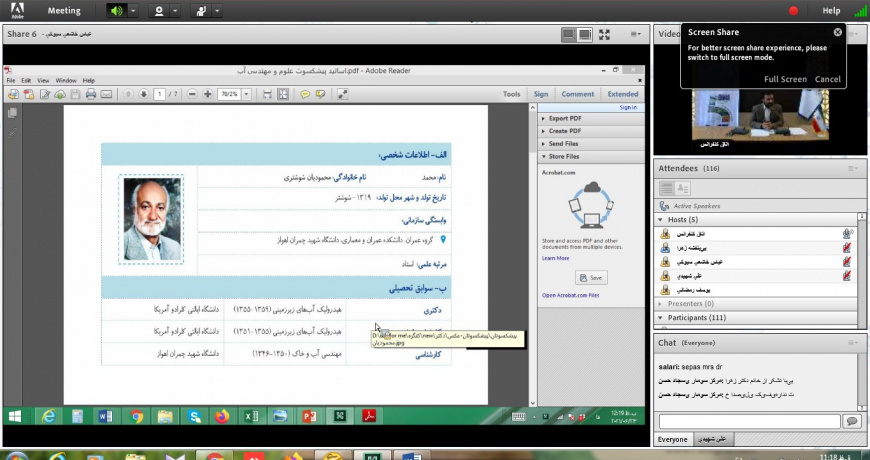Click the send chat message button
The width and height of the screenshot is (870, 460).
[852, 421]
